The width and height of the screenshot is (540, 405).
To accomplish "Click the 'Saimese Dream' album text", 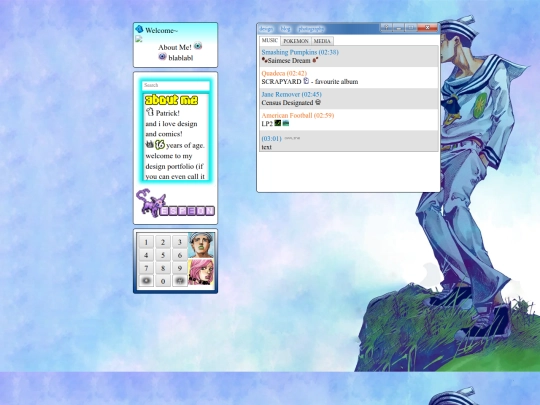I will pyautogui.click(x=289, y=61).
